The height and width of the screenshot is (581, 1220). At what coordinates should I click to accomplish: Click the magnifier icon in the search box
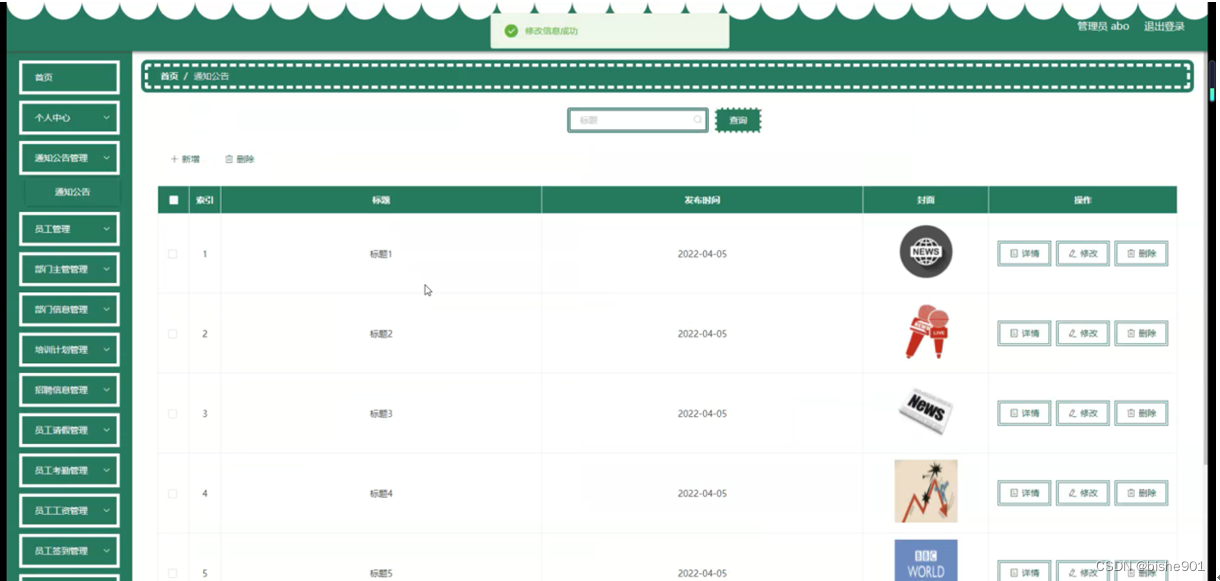click(x=697, y=120)
